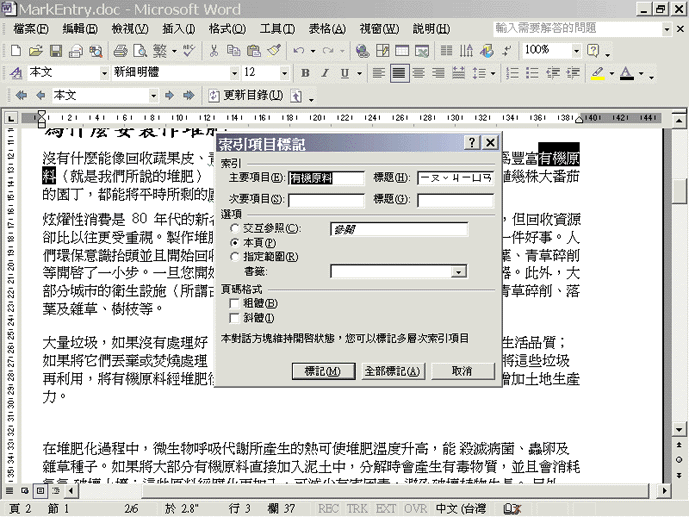Open the font name 新細明體 dropdown
The width and height of the screenshot is (689, 517).
(235, 73)
